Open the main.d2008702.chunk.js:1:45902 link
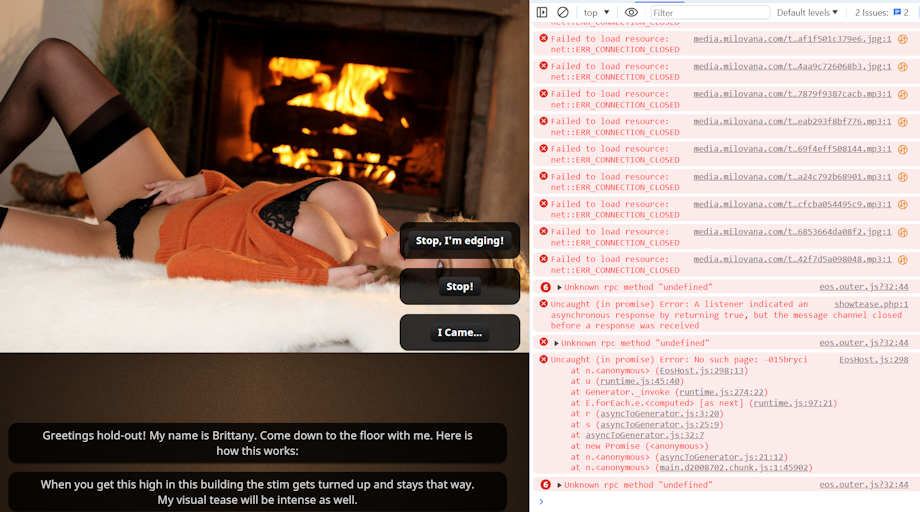Image resolution: width=920 pixels, height=512 pixels. (x=733, y=467)
